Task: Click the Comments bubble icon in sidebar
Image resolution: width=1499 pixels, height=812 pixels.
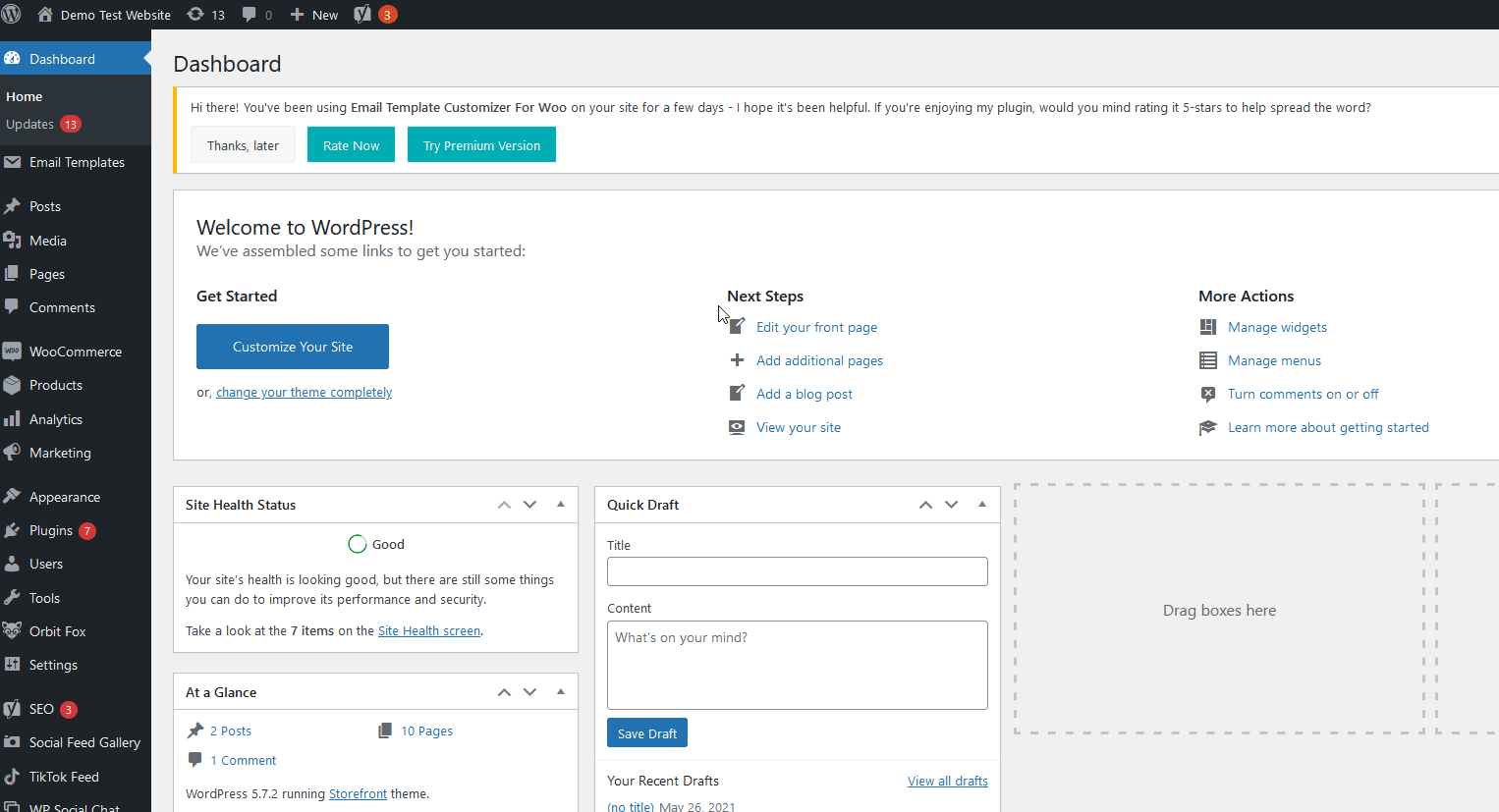Action: point(12,307)
